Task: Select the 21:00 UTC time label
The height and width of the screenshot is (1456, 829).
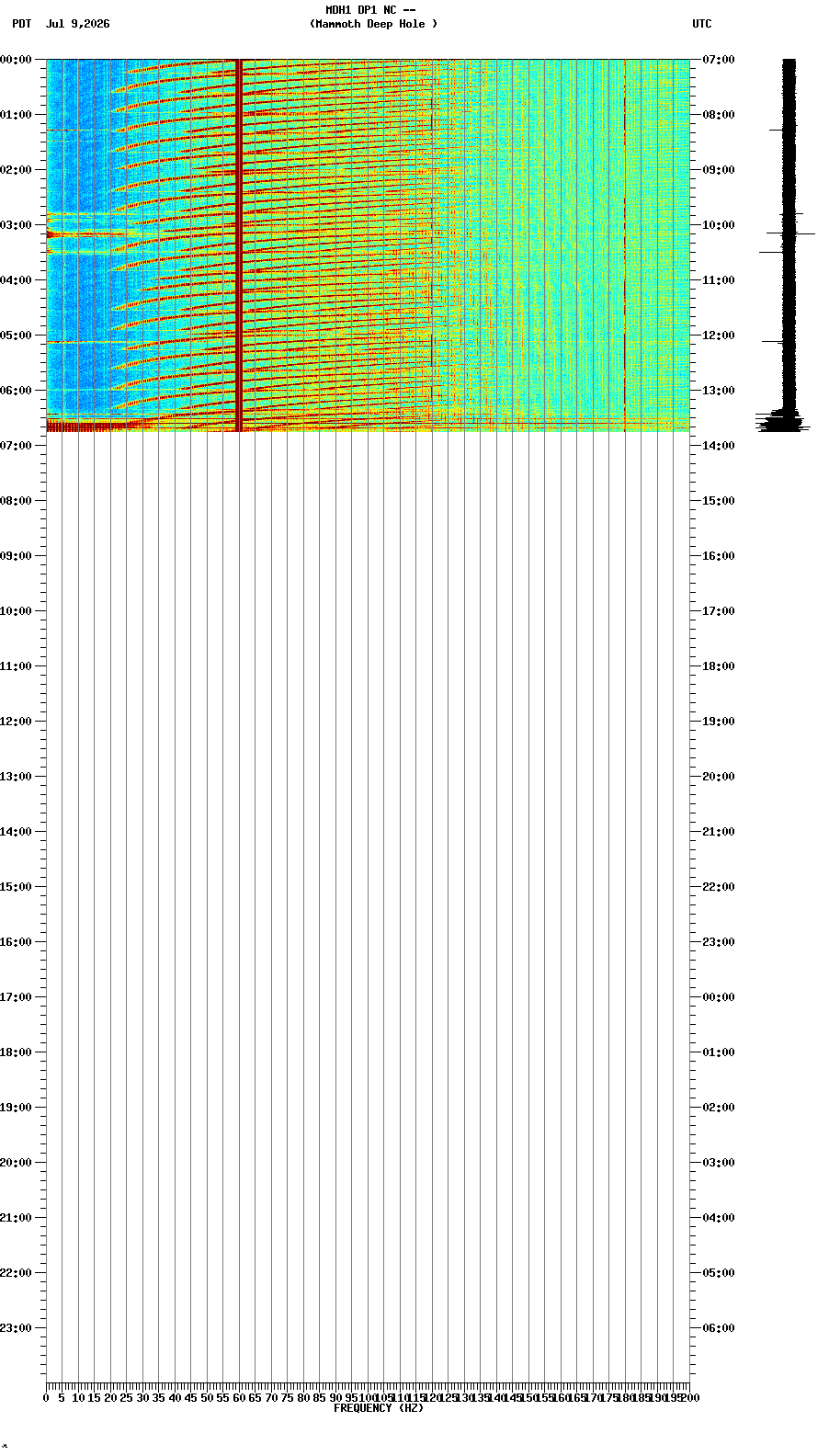Action: coord(718,832)
